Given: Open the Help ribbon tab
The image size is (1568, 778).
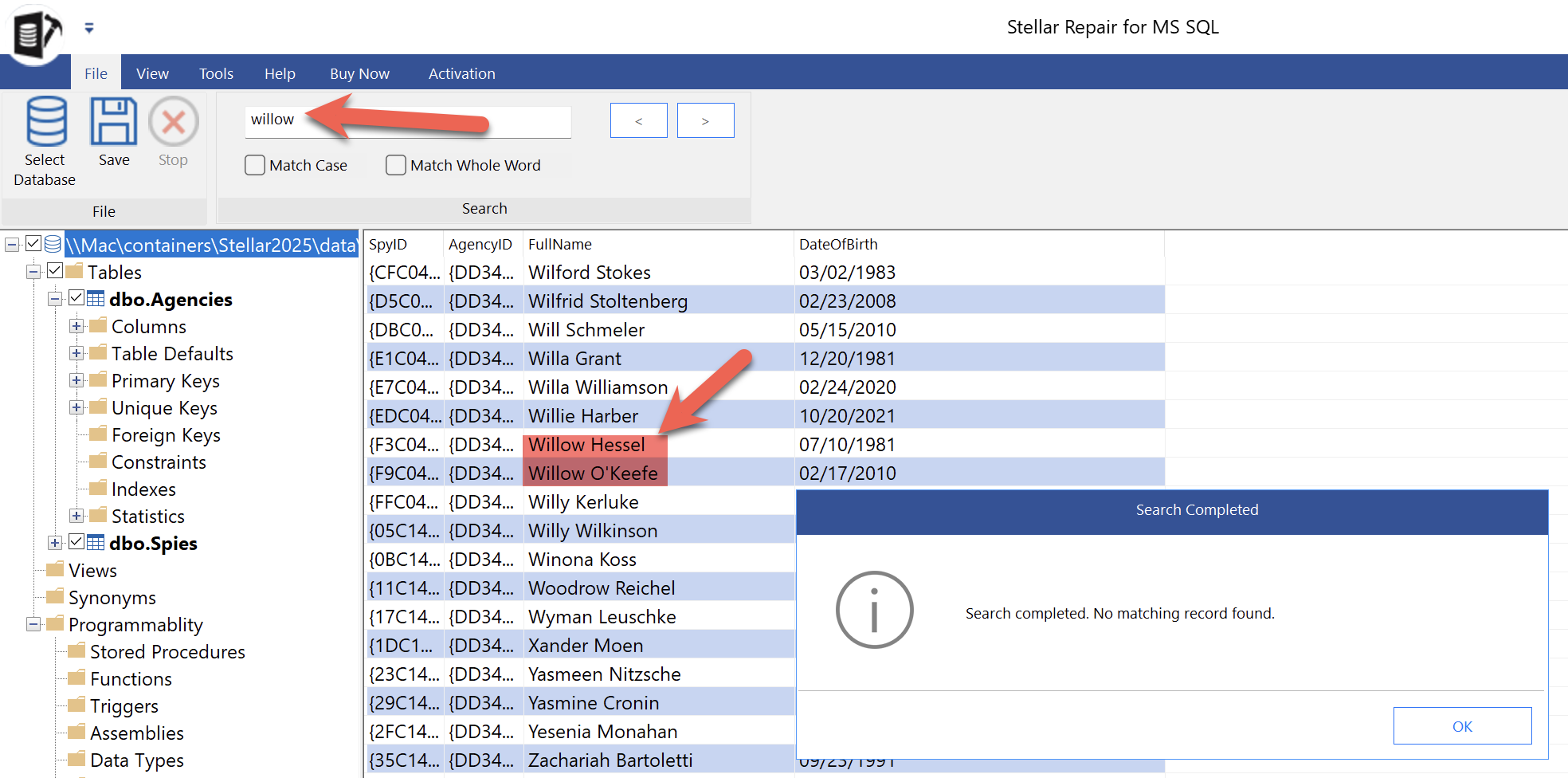Looking at the screenshot, I should (280, 73).
